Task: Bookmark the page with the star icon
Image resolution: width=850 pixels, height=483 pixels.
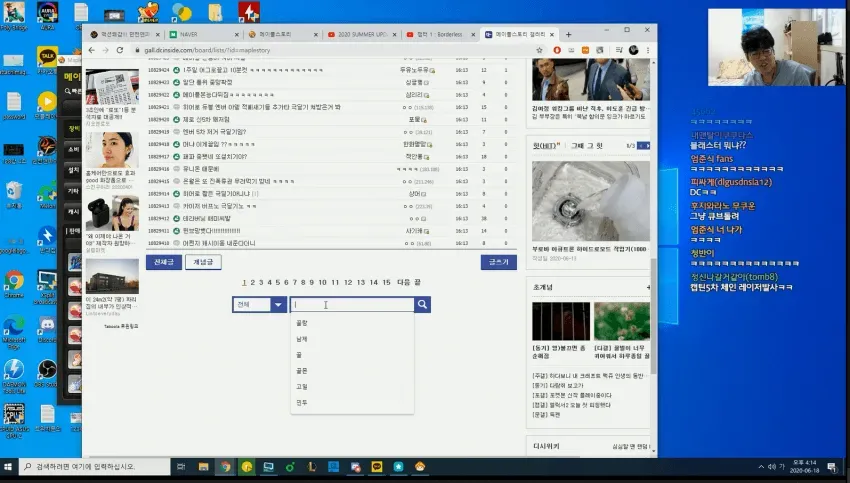Action: tap(539, 50)
